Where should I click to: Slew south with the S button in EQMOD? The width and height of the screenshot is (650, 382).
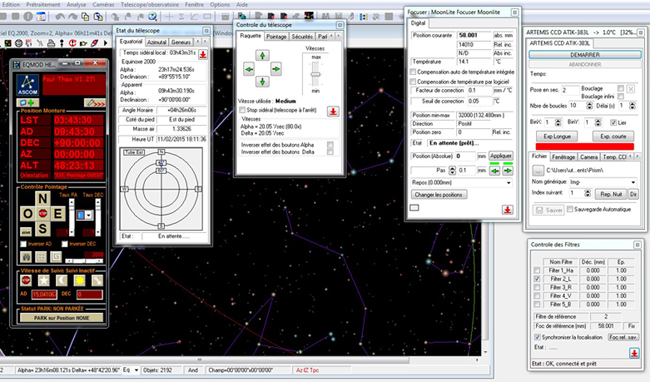pos(42,228)
